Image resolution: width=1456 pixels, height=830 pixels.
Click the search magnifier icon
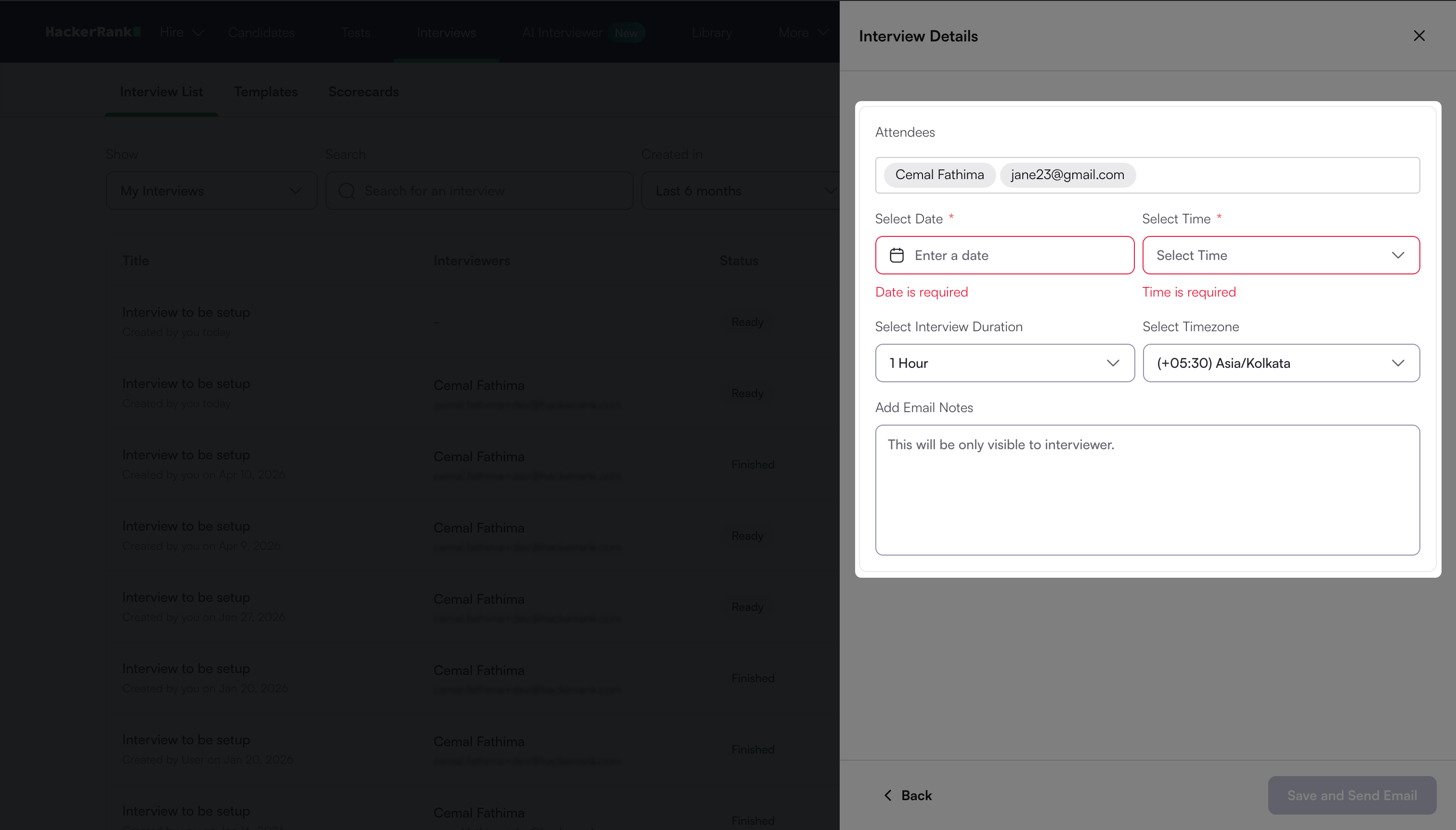[347, 191]
